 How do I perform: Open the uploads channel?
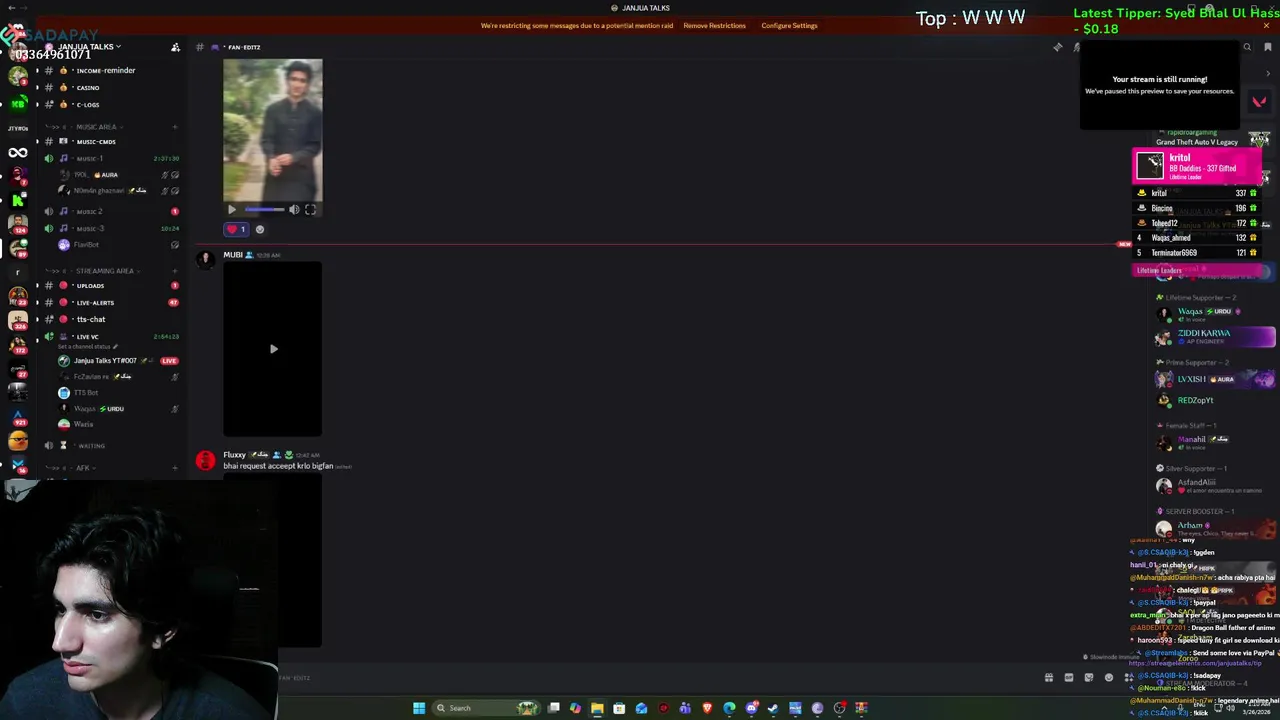pyautogui.click(x=90, y=285)
